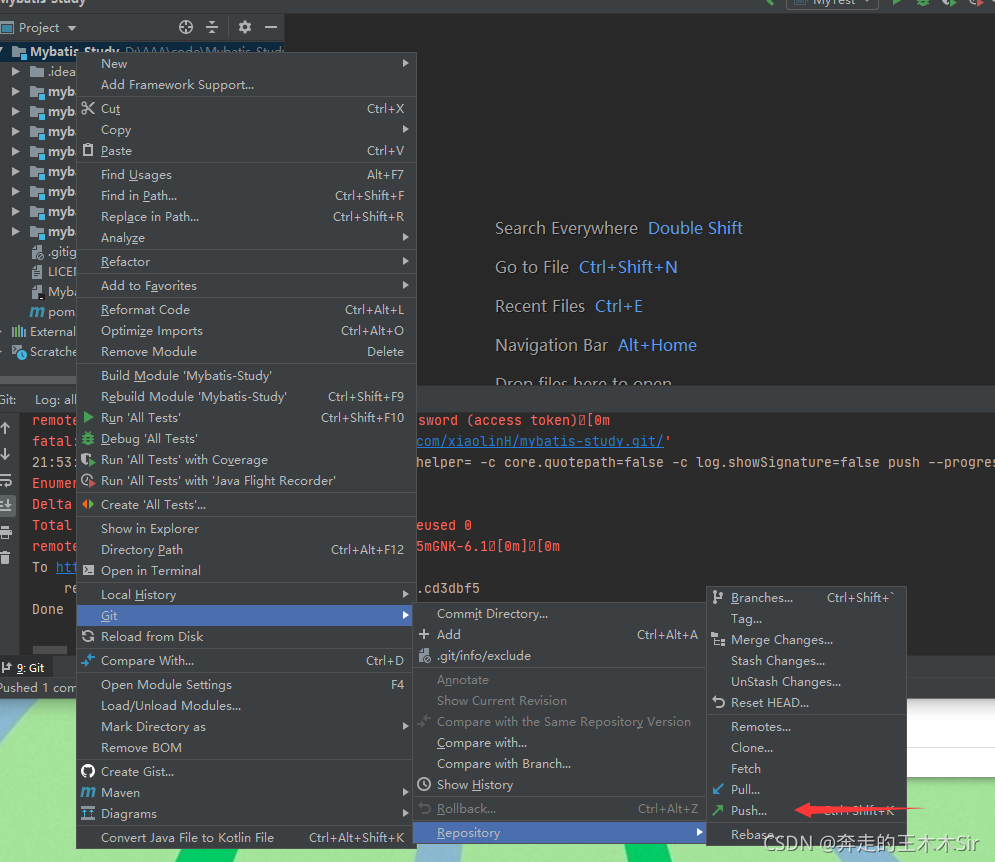Click the Branches fork icon

(x=718, y=597)
